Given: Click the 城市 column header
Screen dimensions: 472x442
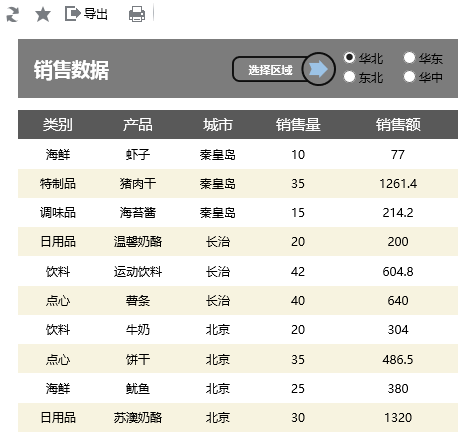Looking at the screenshot, I should (218, 125).
